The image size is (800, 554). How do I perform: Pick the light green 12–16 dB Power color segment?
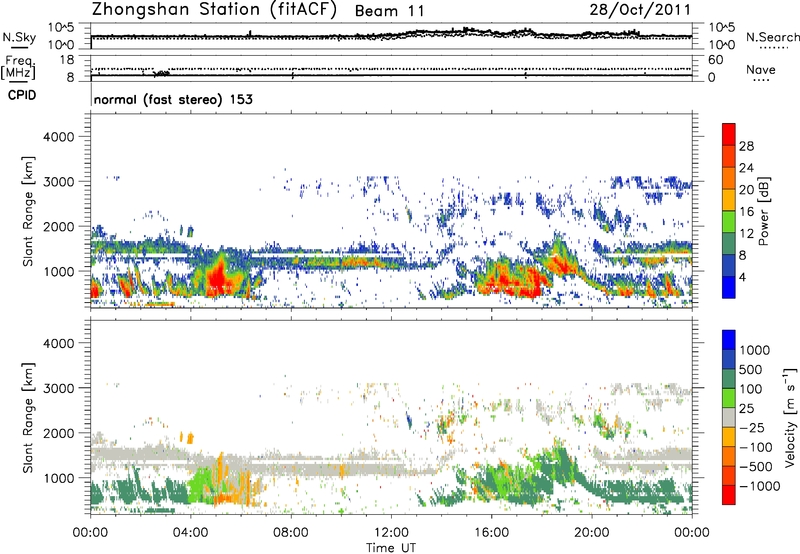pos(729,221)
